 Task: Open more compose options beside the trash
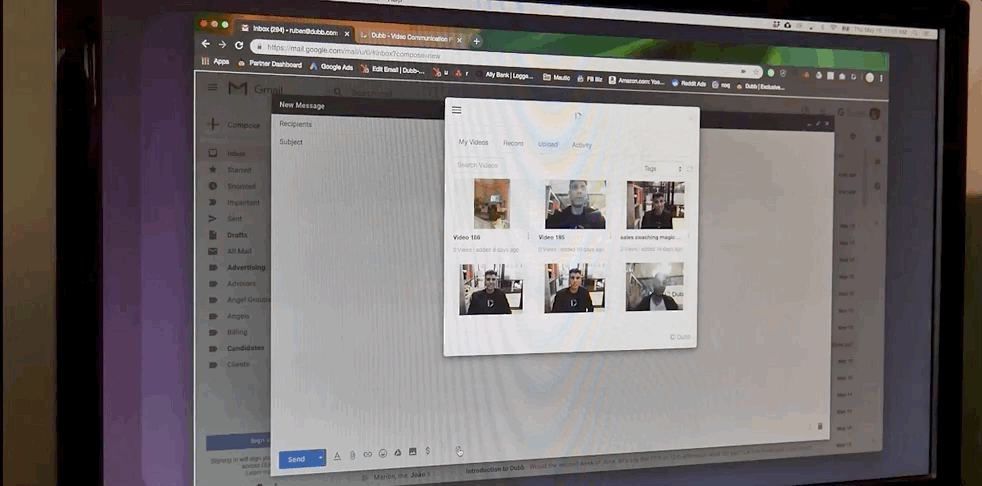point(809,427)
